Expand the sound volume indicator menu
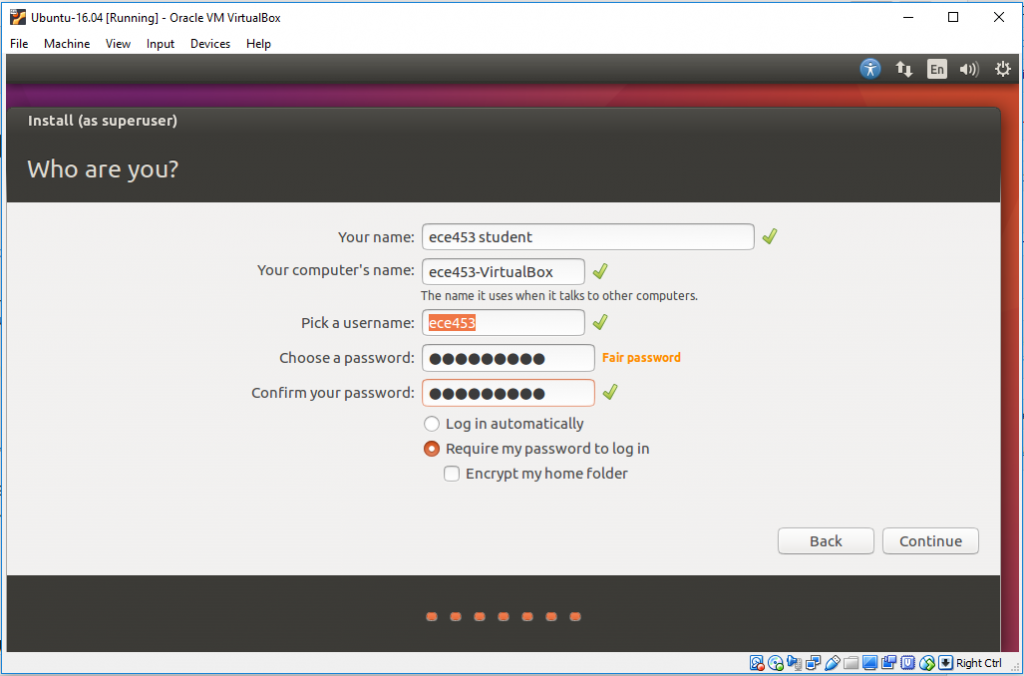 coord(968,69)
